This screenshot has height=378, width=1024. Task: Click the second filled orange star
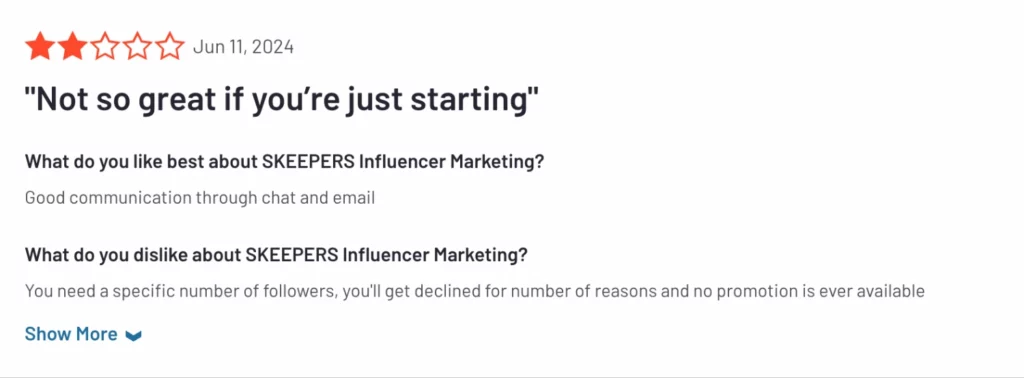pyautogui.click(x=72, y=47)
